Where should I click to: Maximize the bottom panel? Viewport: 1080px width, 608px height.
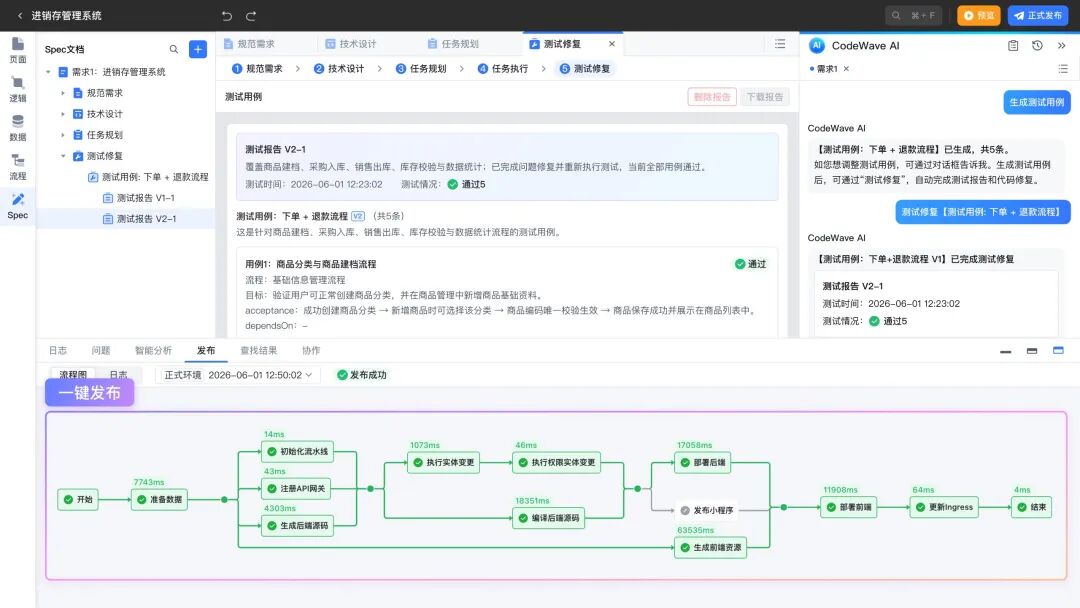[x=1058, y=350]
